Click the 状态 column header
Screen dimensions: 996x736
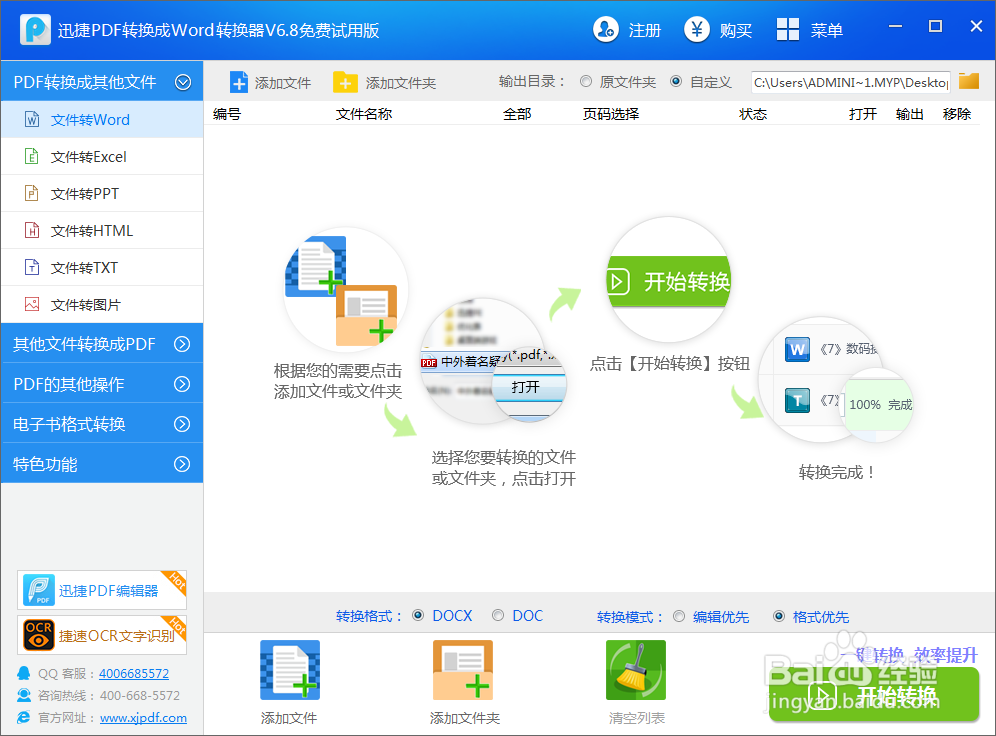click(753, 114)
